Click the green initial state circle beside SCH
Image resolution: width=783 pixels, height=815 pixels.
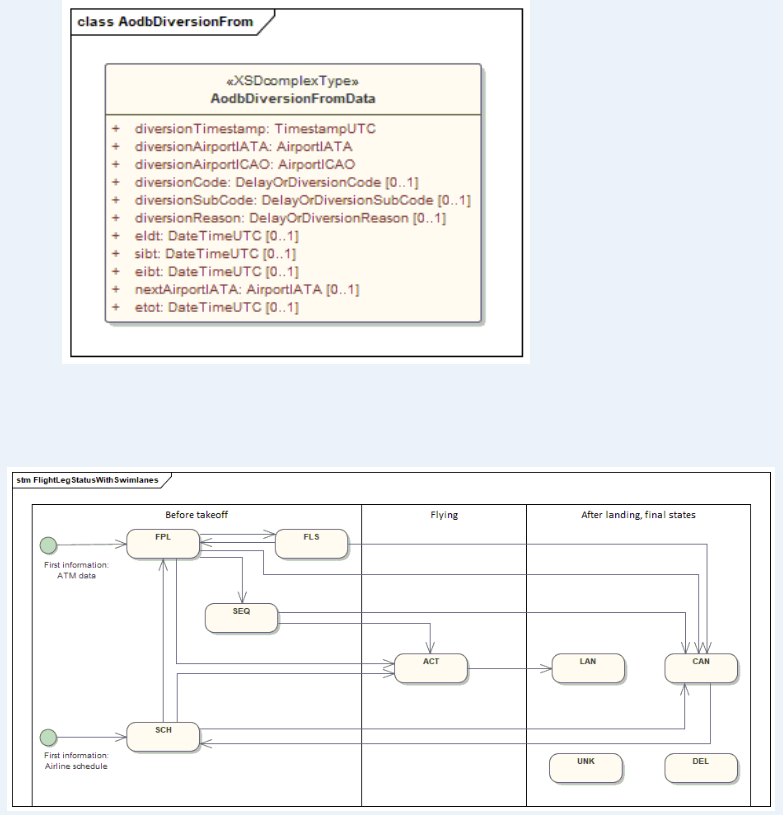pos(47,737)
